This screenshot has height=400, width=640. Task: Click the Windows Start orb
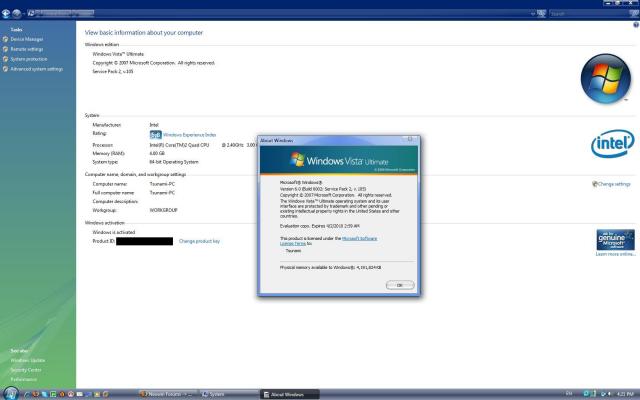click(10, 393)
